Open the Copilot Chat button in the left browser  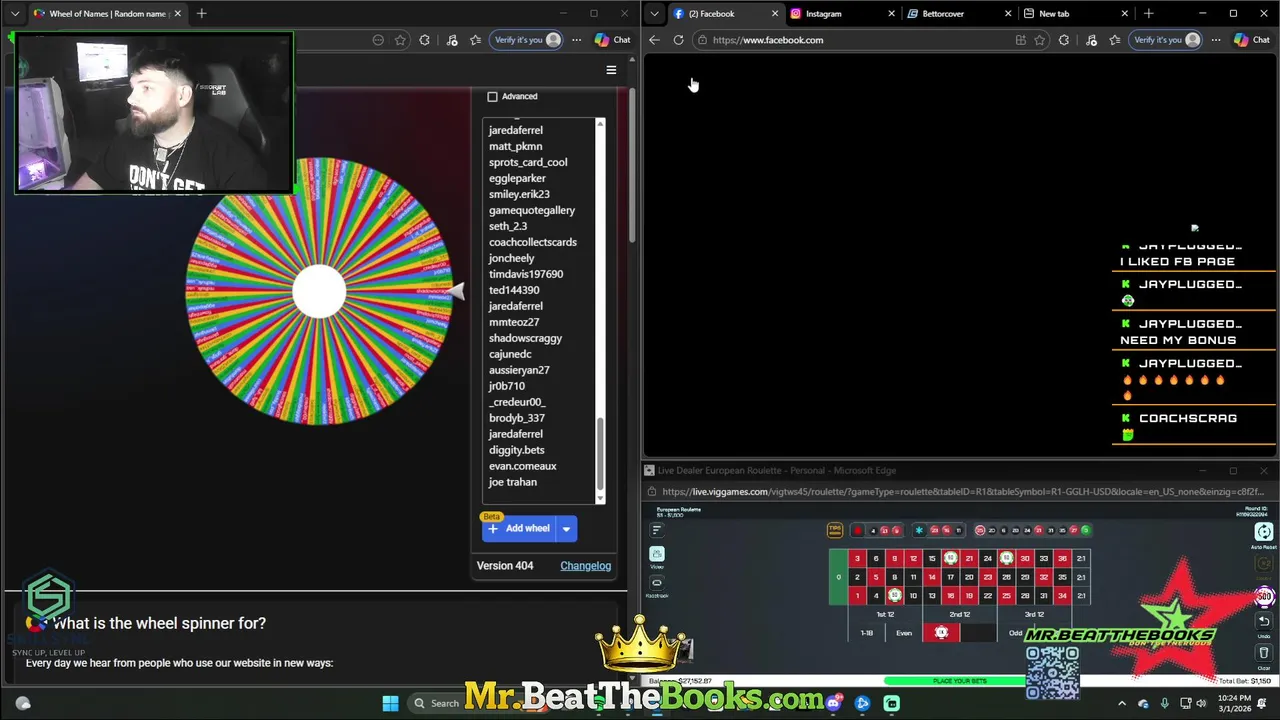[x=612, y=40]
